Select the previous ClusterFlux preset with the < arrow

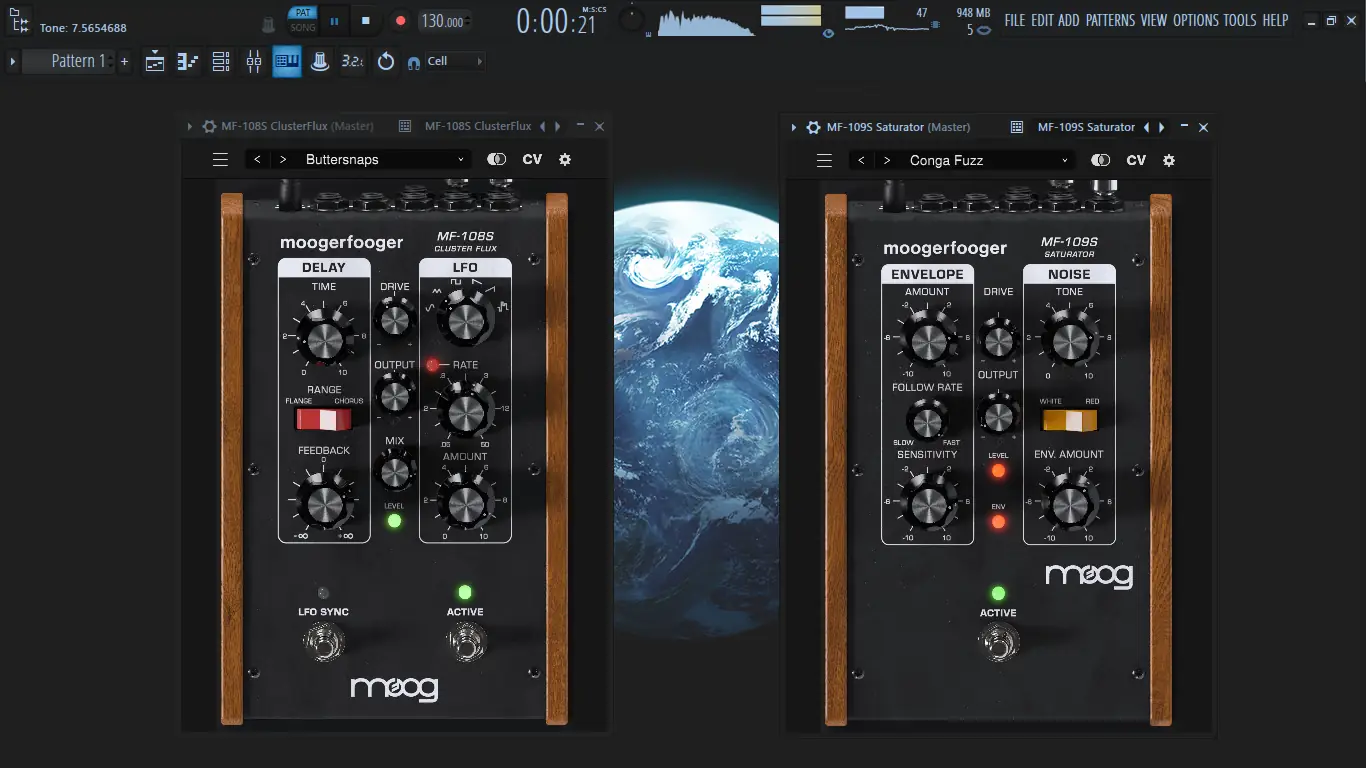[x=257, y=160]
